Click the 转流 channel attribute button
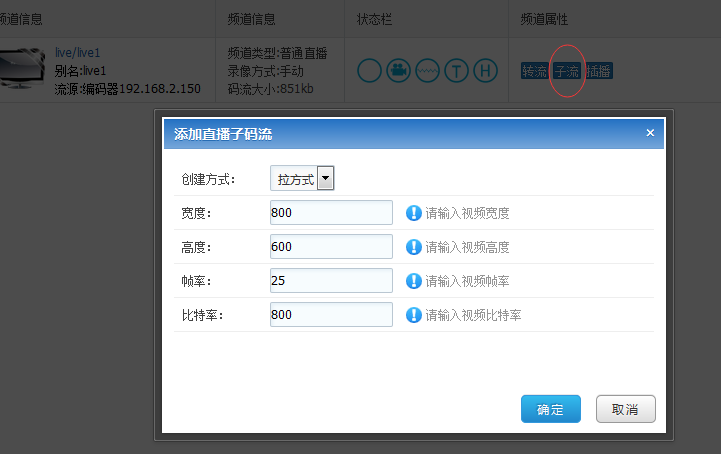This screenshot has width=721, height=454. tap(534, 71)
